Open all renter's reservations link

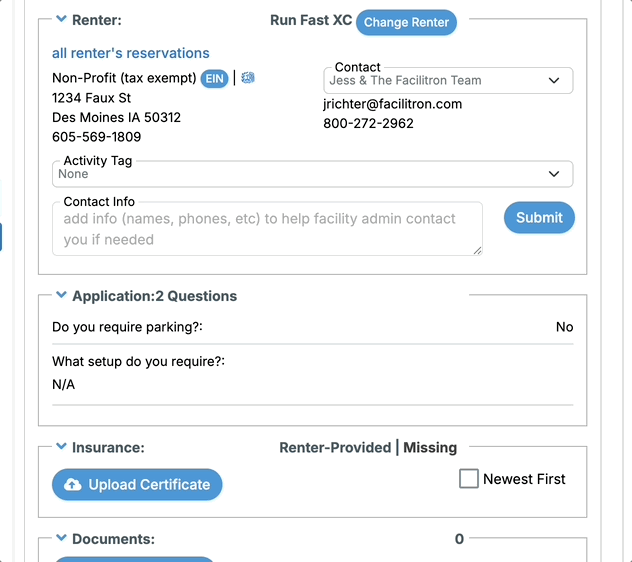pos(131,53)
